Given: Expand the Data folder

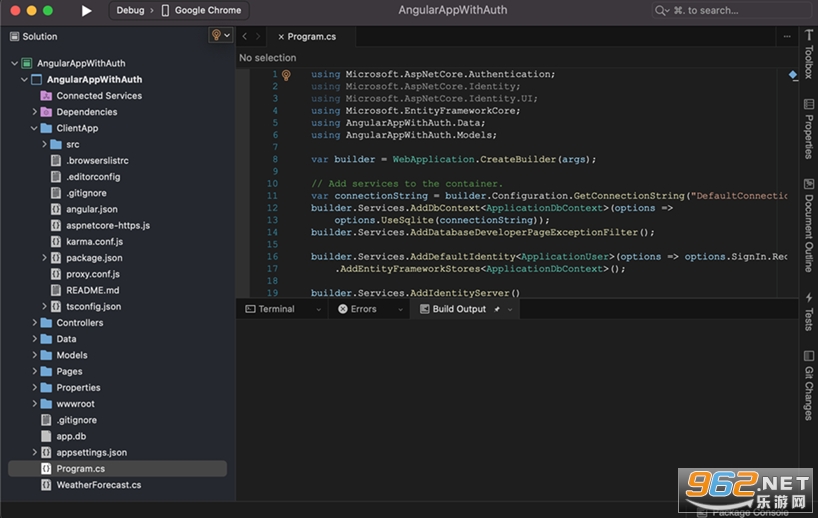Looking at the screenshot, I should (x=34, y=339).
